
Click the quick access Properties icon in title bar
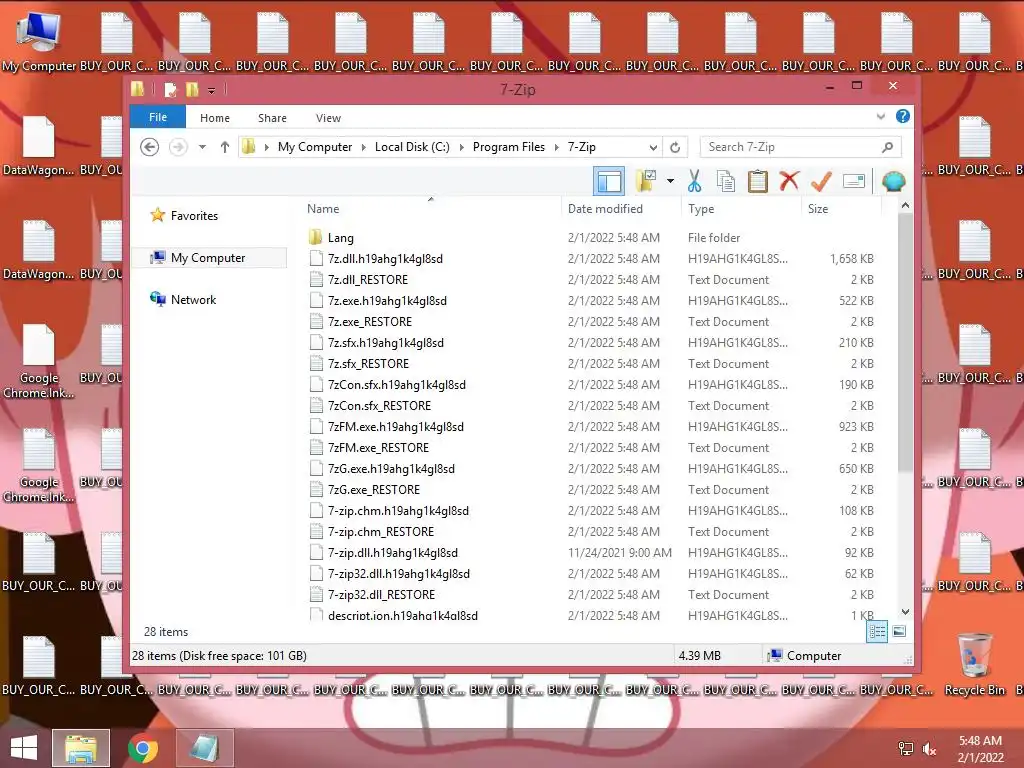(x=170, y=89)
